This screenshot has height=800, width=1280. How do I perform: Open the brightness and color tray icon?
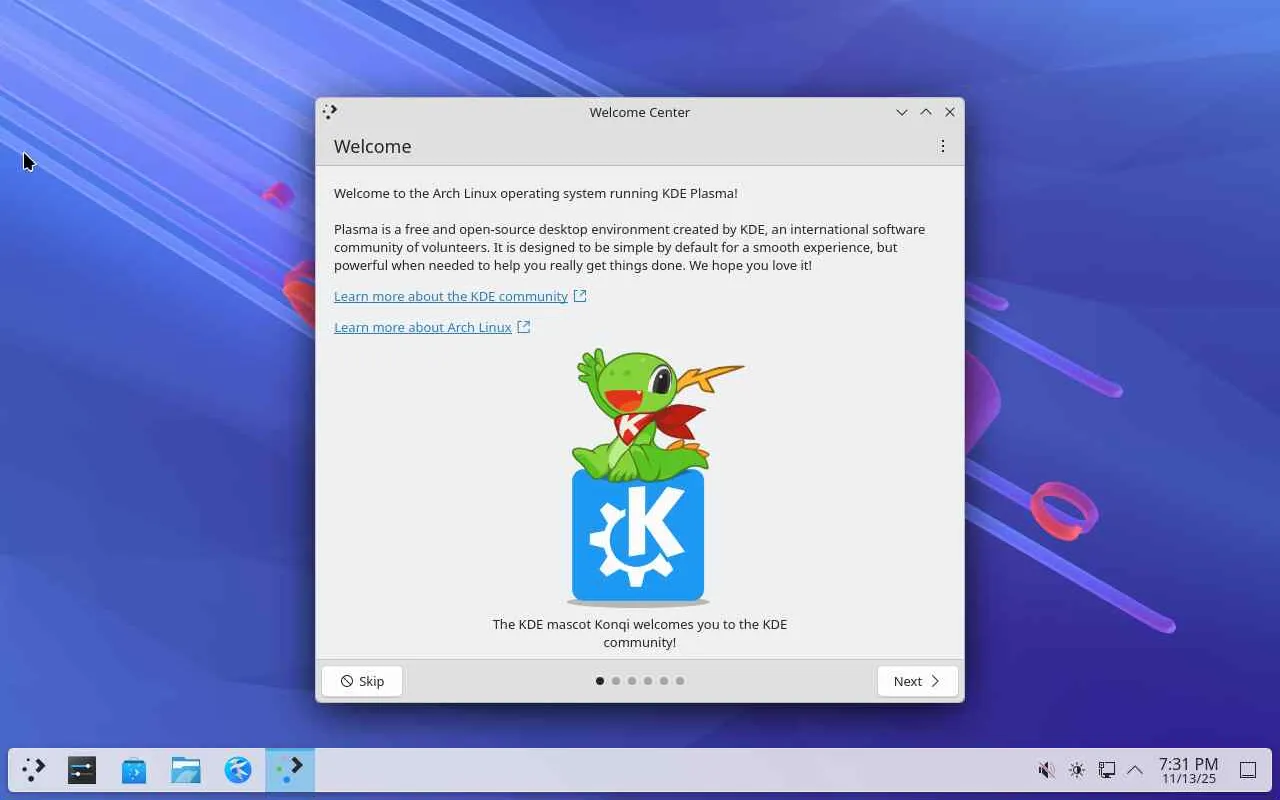pyautogui.click(x=1077, y=770)
